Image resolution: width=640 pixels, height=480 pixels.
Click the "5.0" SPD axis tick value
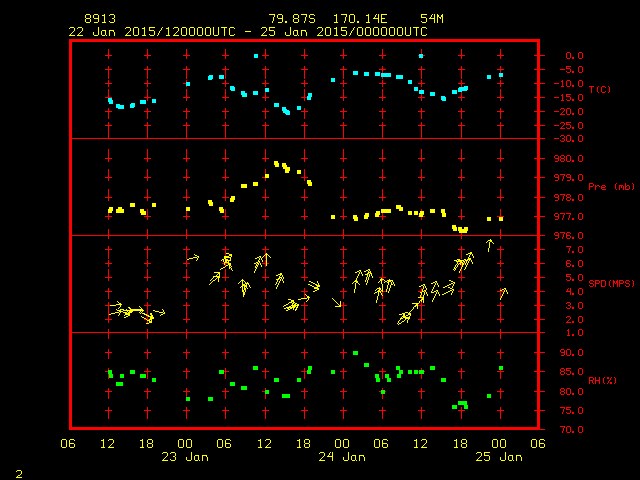(574, 278)
